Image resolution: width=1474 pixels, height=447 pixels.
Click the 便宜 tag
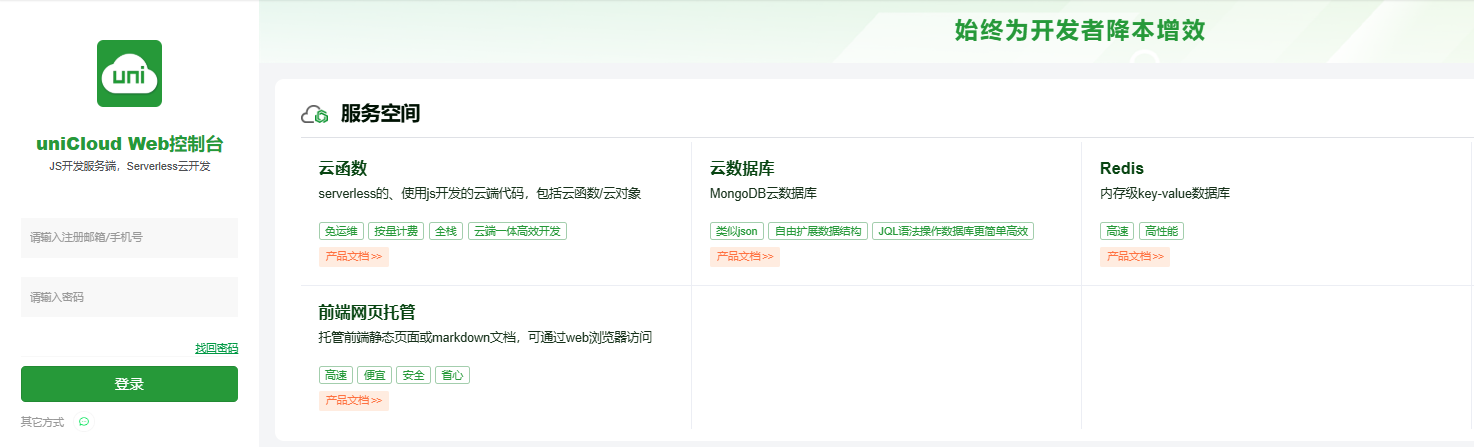click(x=375, y=375)
